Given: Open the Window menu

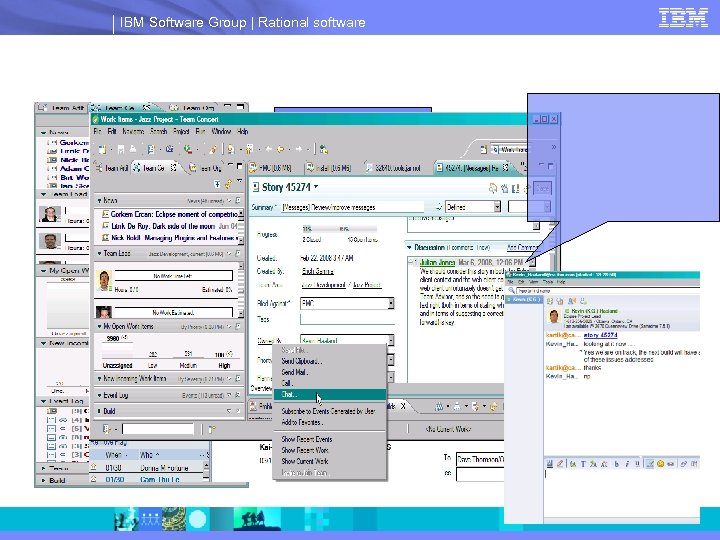Looking at the screenshot, I should click(221, 131).
